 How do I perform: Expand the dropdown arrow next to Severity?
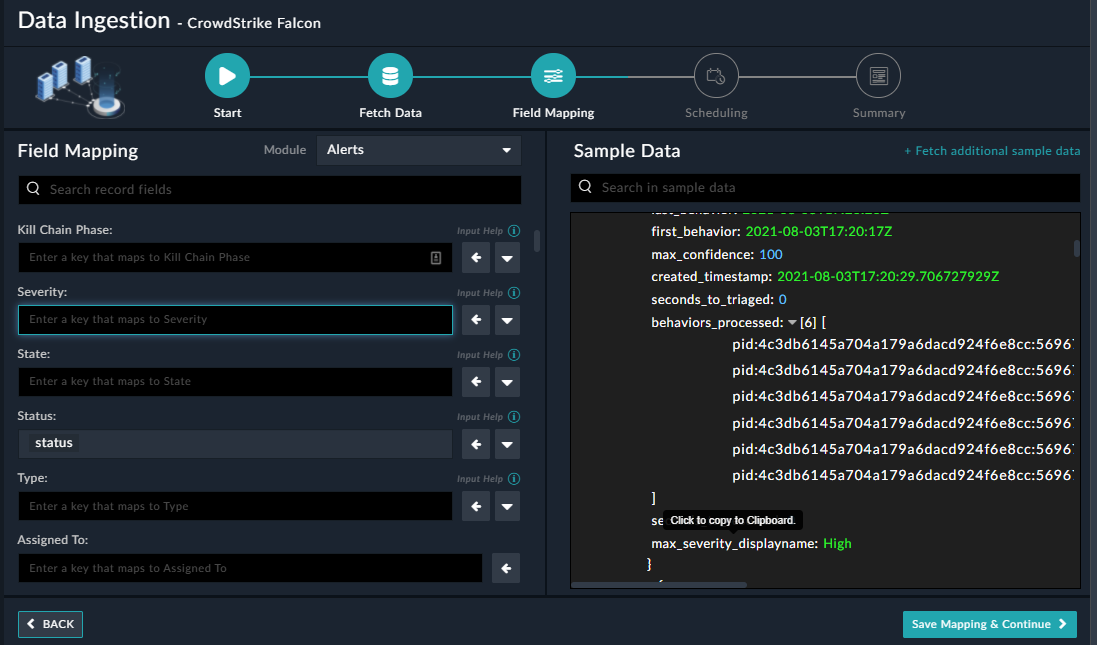[x=507, y=320]
